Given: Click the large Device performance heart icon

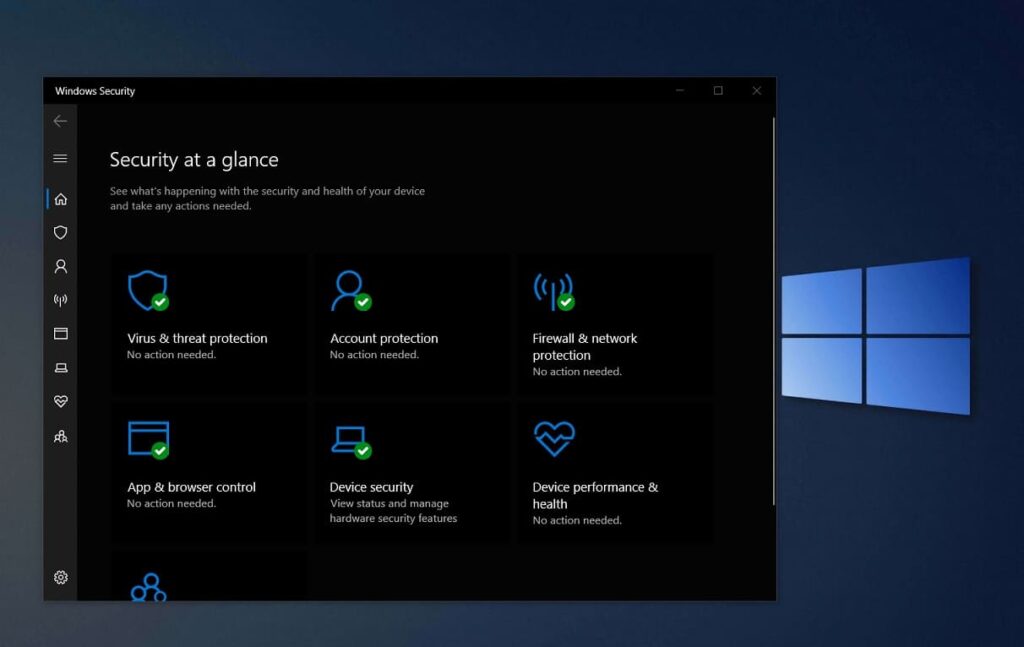Looking at the screenshot, I should 554,439.
